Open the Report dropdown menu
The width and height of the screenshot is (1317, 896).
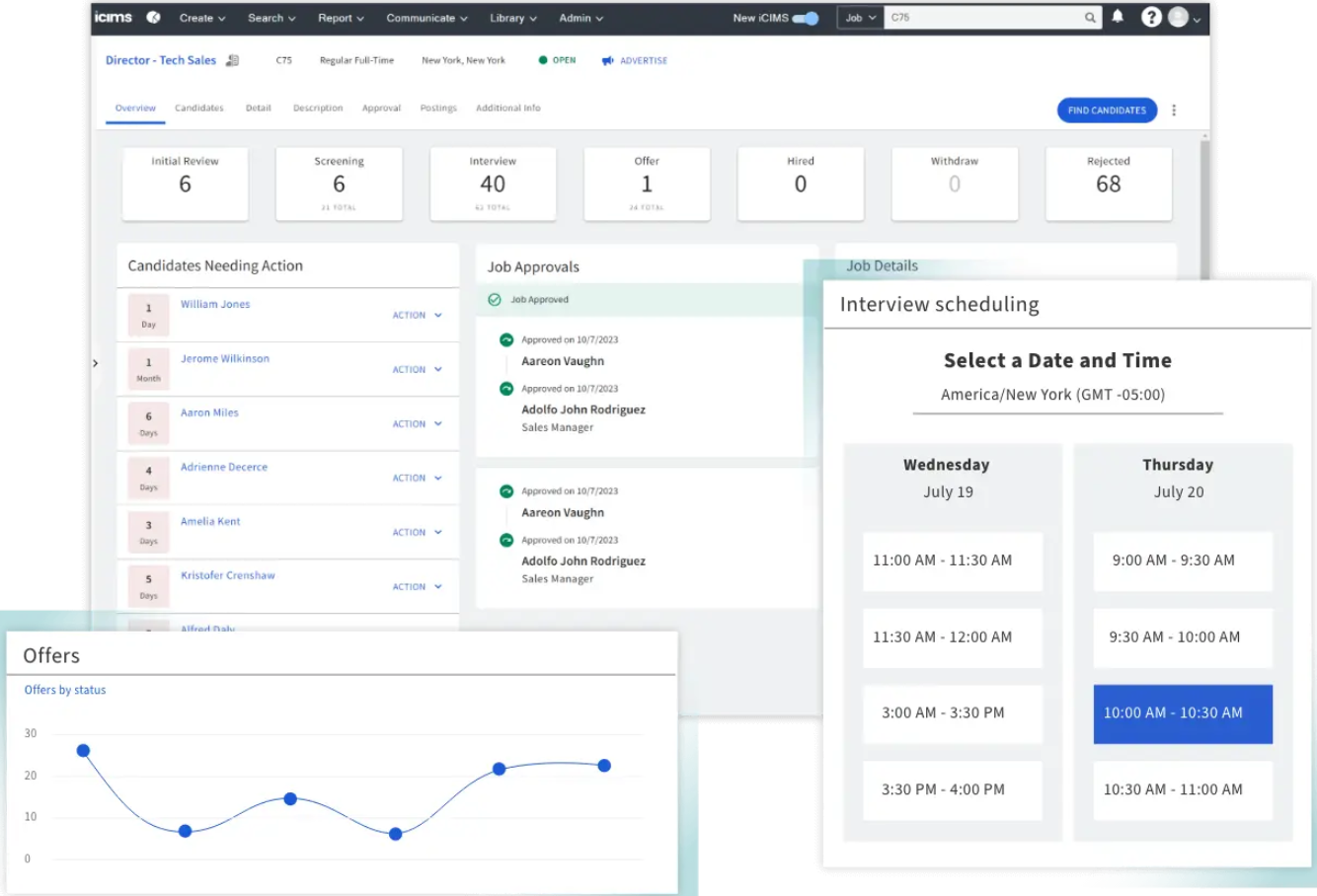click(341, 18)
